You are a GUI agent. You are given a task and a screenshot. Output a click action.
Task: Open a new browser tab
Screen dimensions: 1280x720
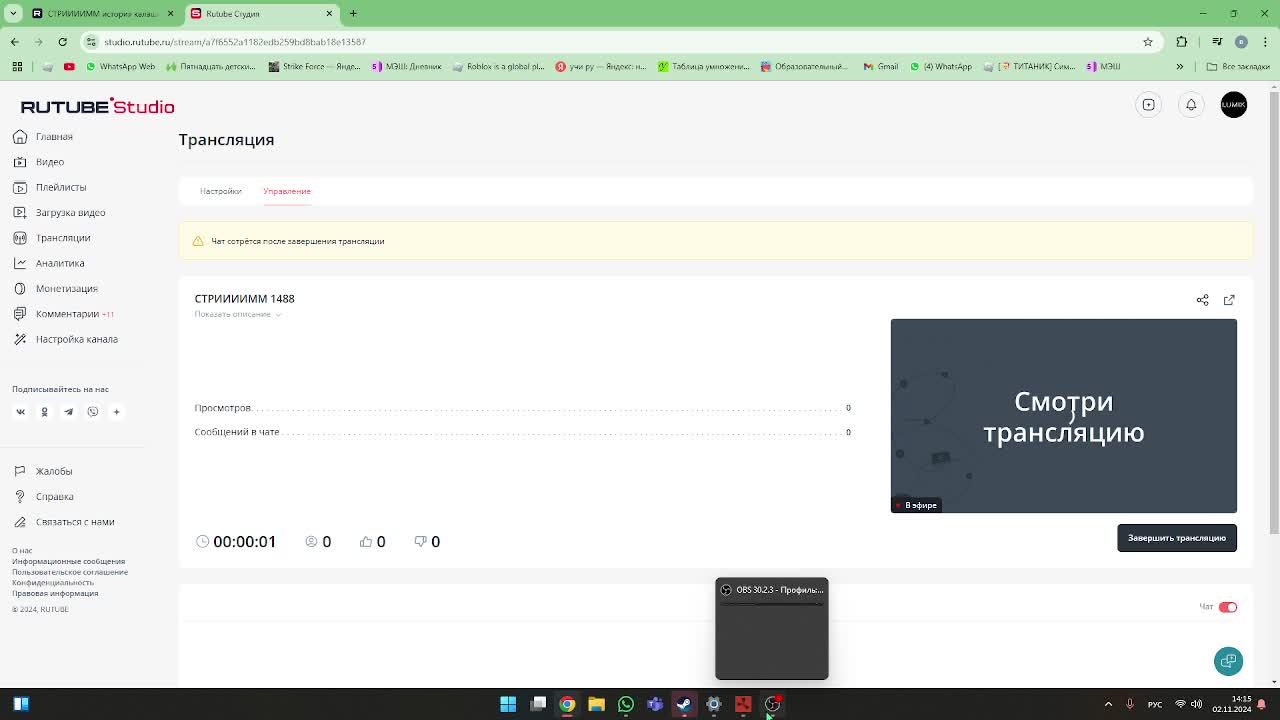click(353, 14)
